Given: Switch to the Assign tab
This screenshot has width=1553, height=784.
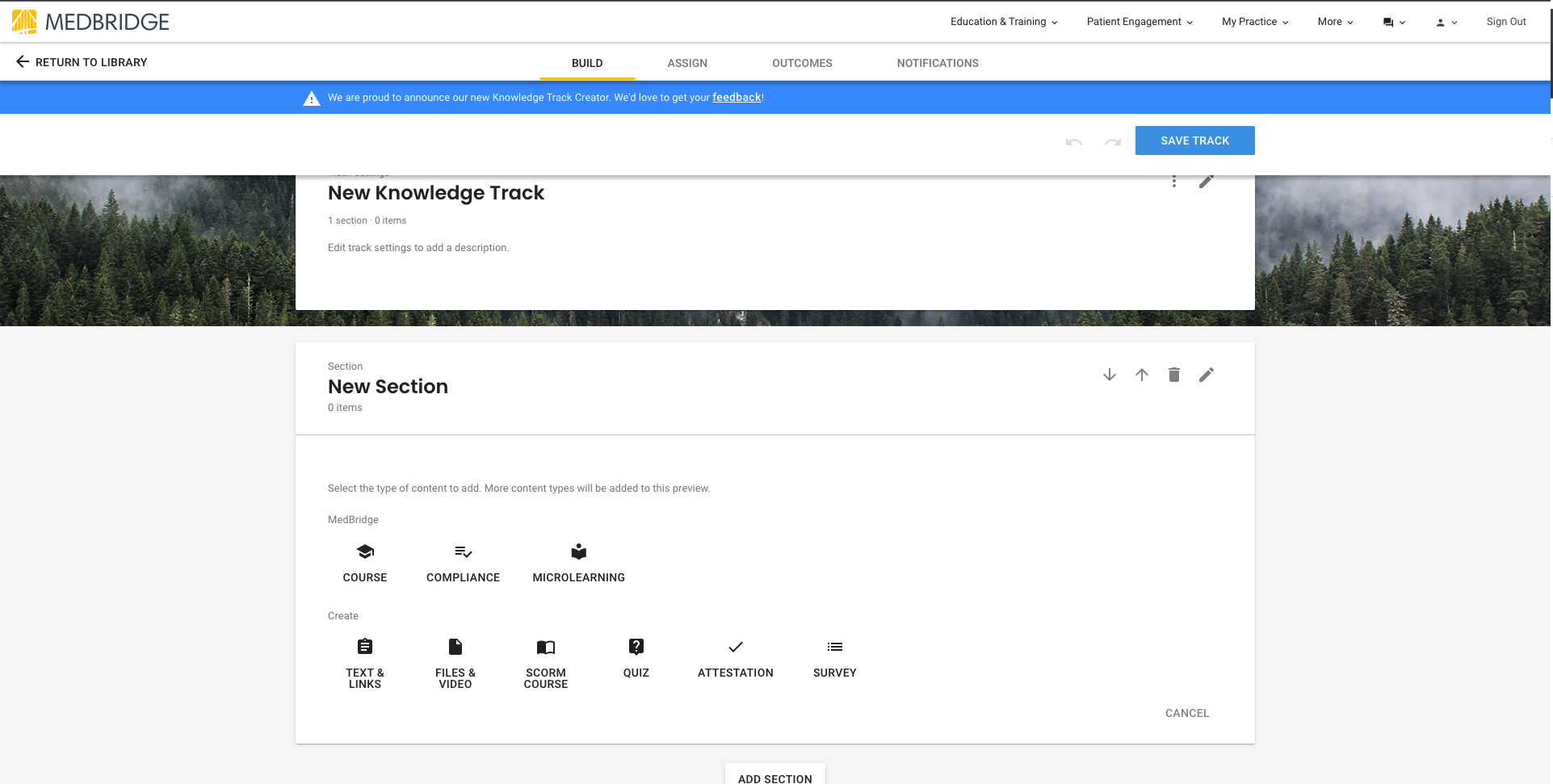Looking at the screenshot, I should 687,63.
